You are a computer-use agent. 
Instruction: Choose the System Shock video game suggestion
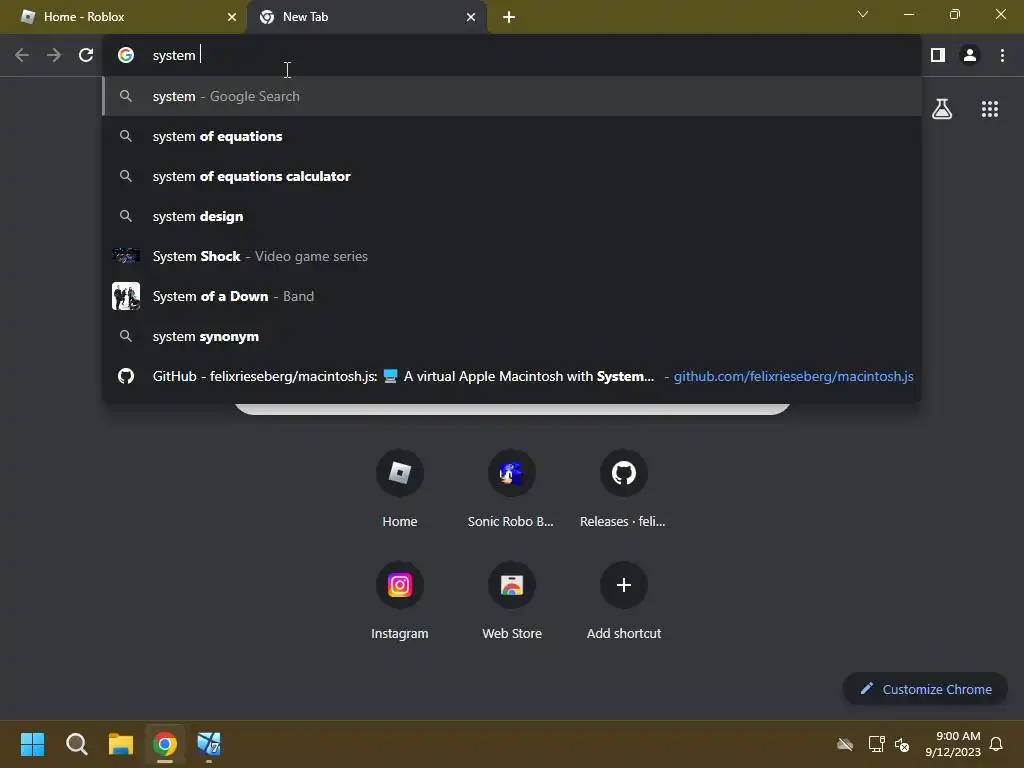[511, 256]
